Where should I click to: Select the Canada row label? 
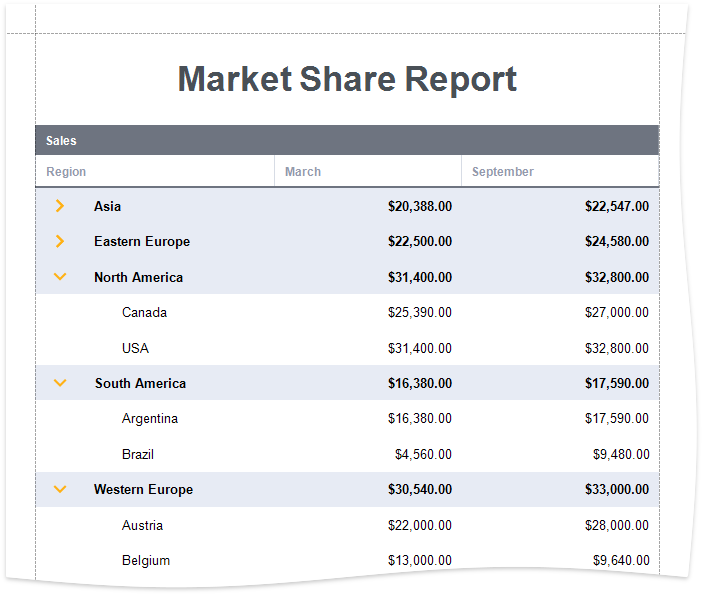tap(144, 313)
